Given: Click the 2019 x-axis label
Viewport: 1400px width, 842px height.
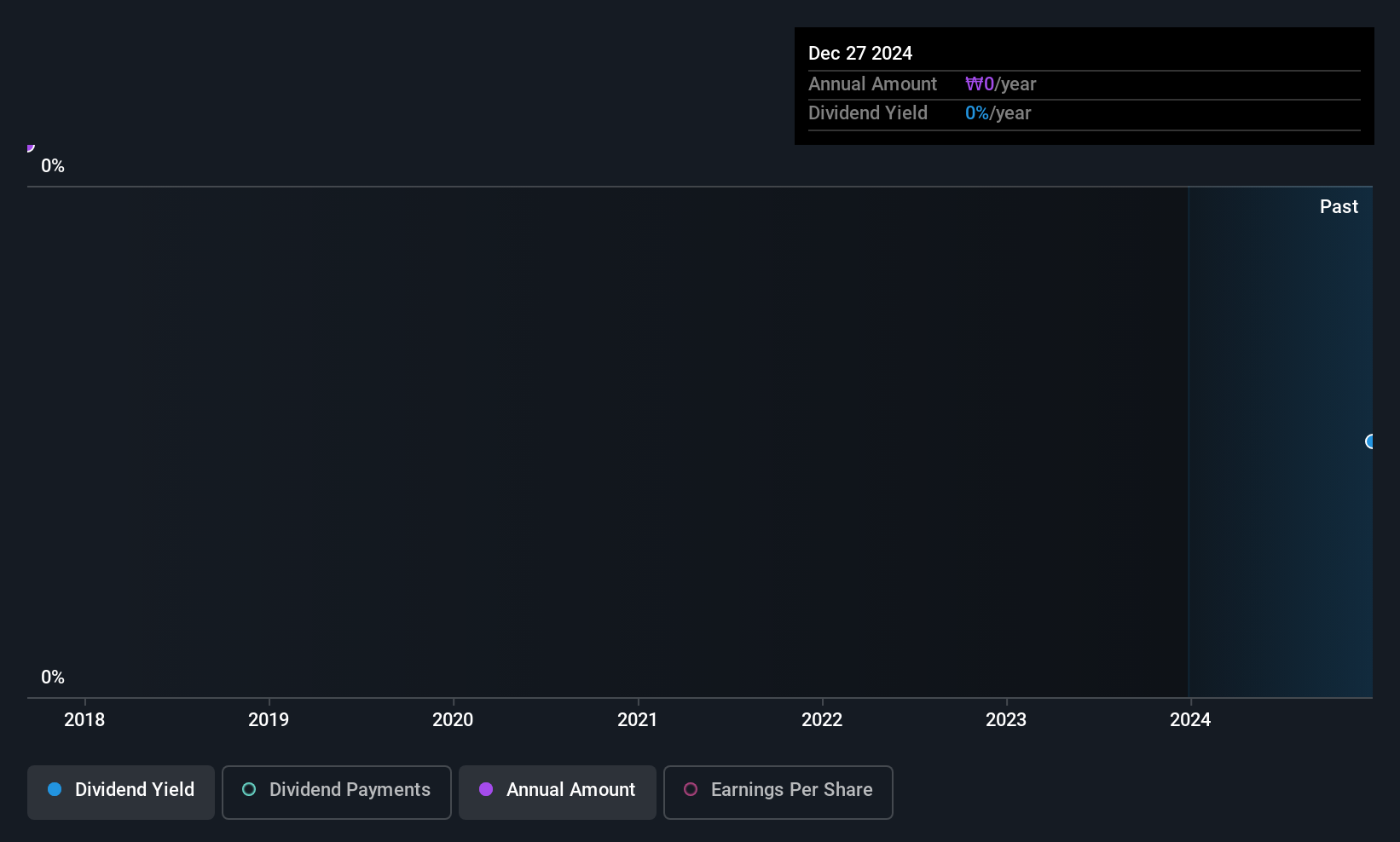Looking at the screenshot, I should pos(269,720).
